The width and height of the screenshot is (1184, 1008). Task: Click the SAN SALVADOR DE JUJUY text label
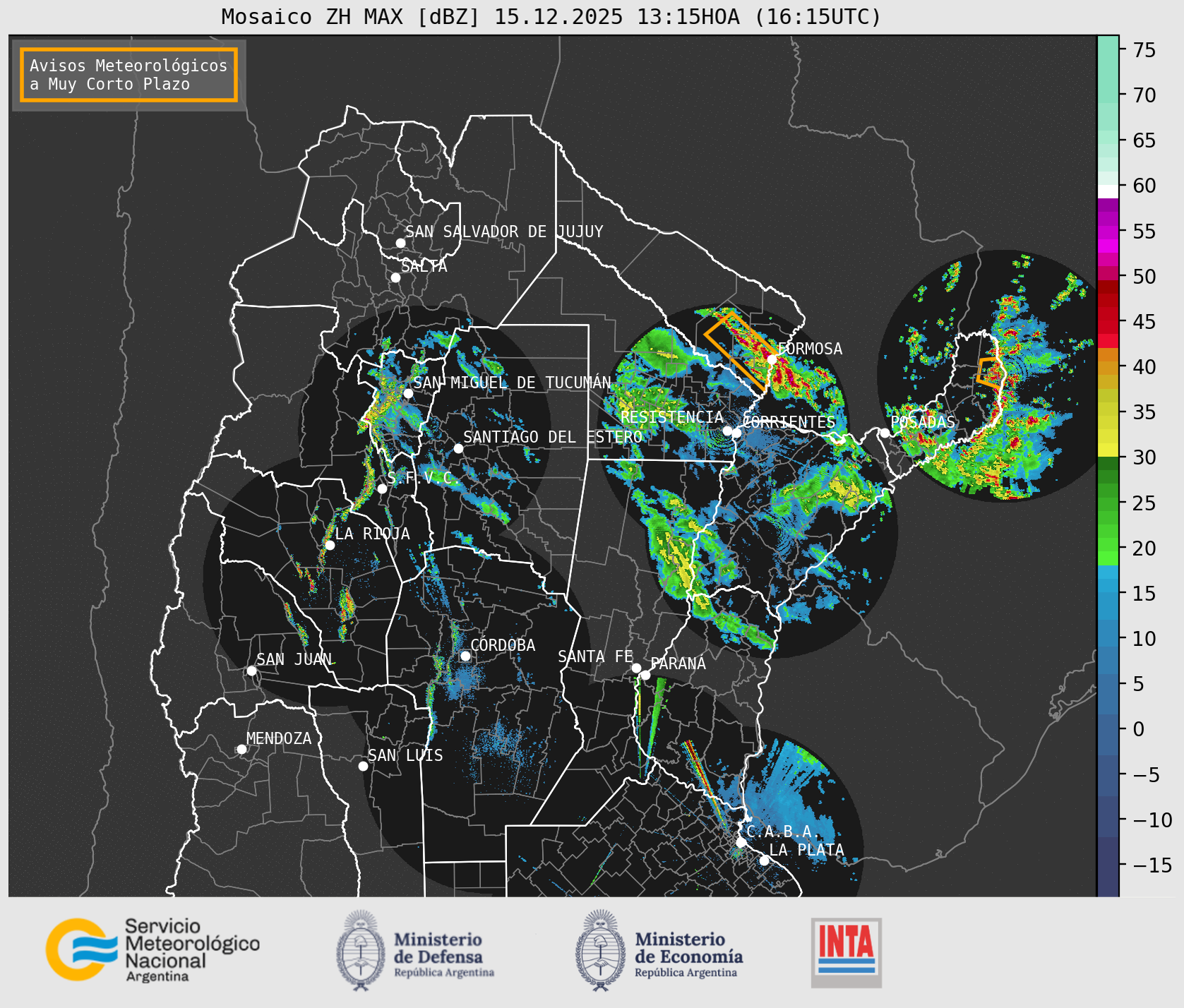coord(504,232)
